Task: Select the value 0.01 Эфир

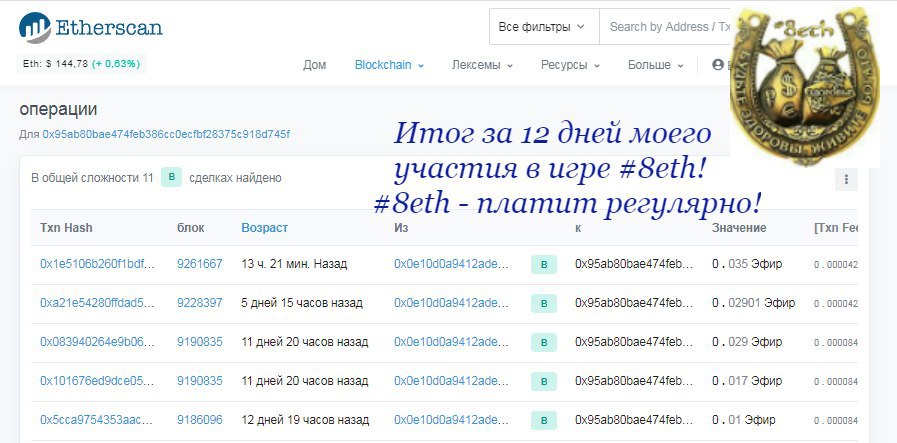Action: pos(744,420)
